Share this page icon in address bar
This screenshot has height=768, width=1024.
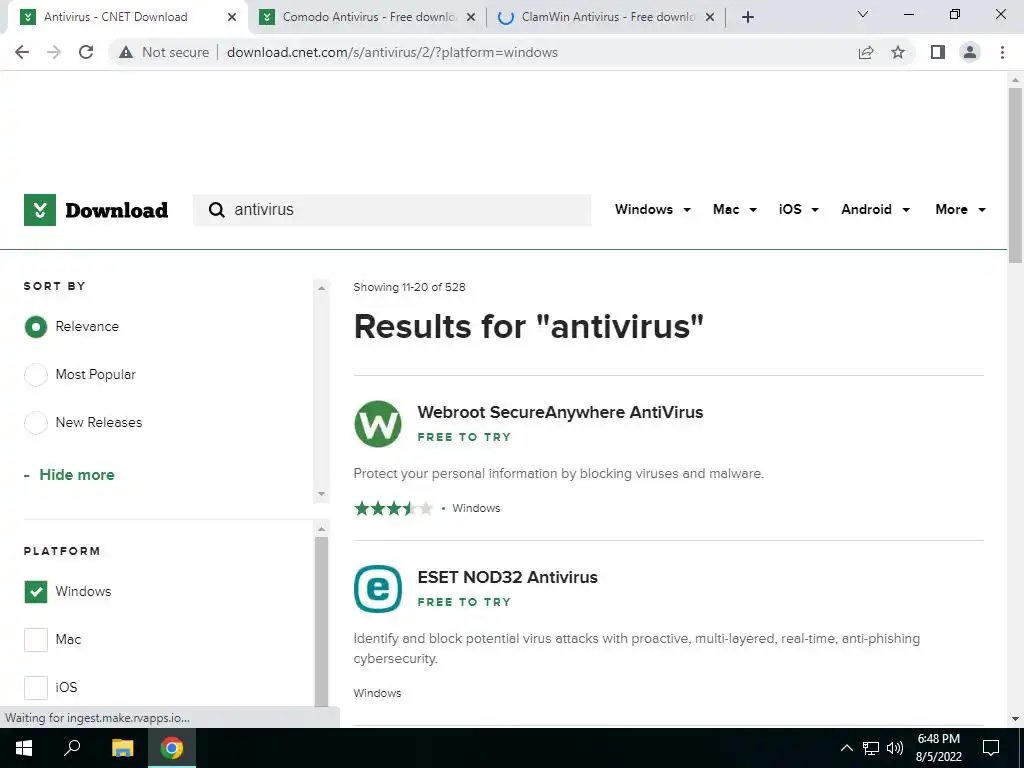(866, 52)
